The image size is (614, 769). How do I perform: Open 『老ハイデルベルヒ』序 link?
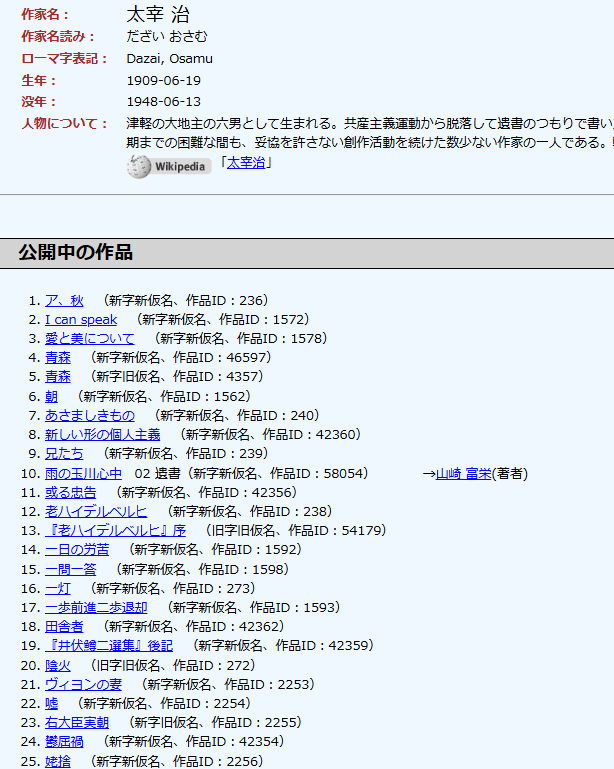tap(115, 531)
